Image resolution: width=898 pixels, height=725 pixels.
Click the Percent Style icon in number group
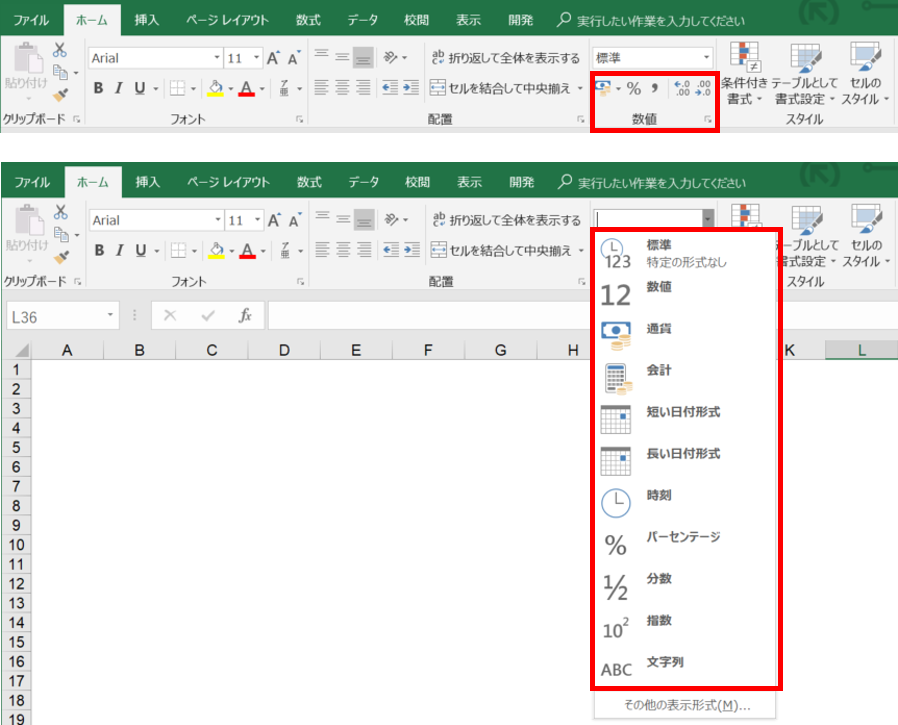click(x=633, y=89)
